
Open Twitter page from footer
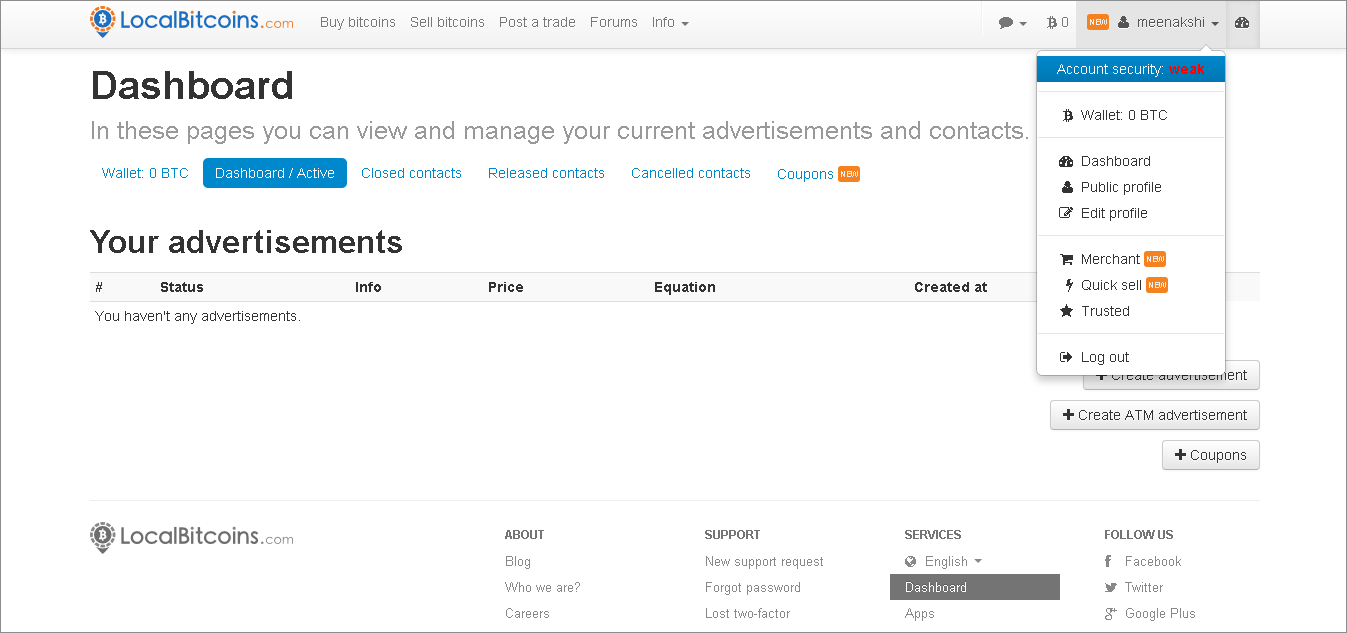1143,588
